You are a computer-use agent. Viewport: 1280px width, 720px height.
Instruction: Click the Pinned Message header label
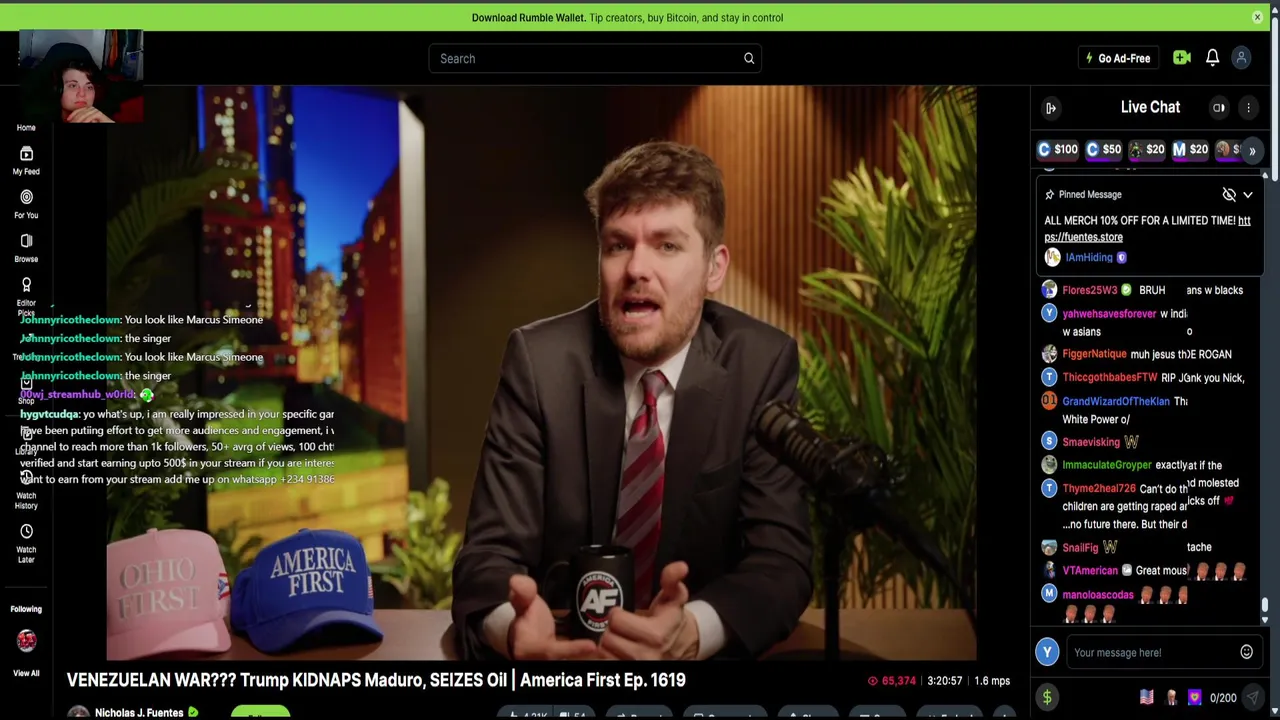point(1089,195)
